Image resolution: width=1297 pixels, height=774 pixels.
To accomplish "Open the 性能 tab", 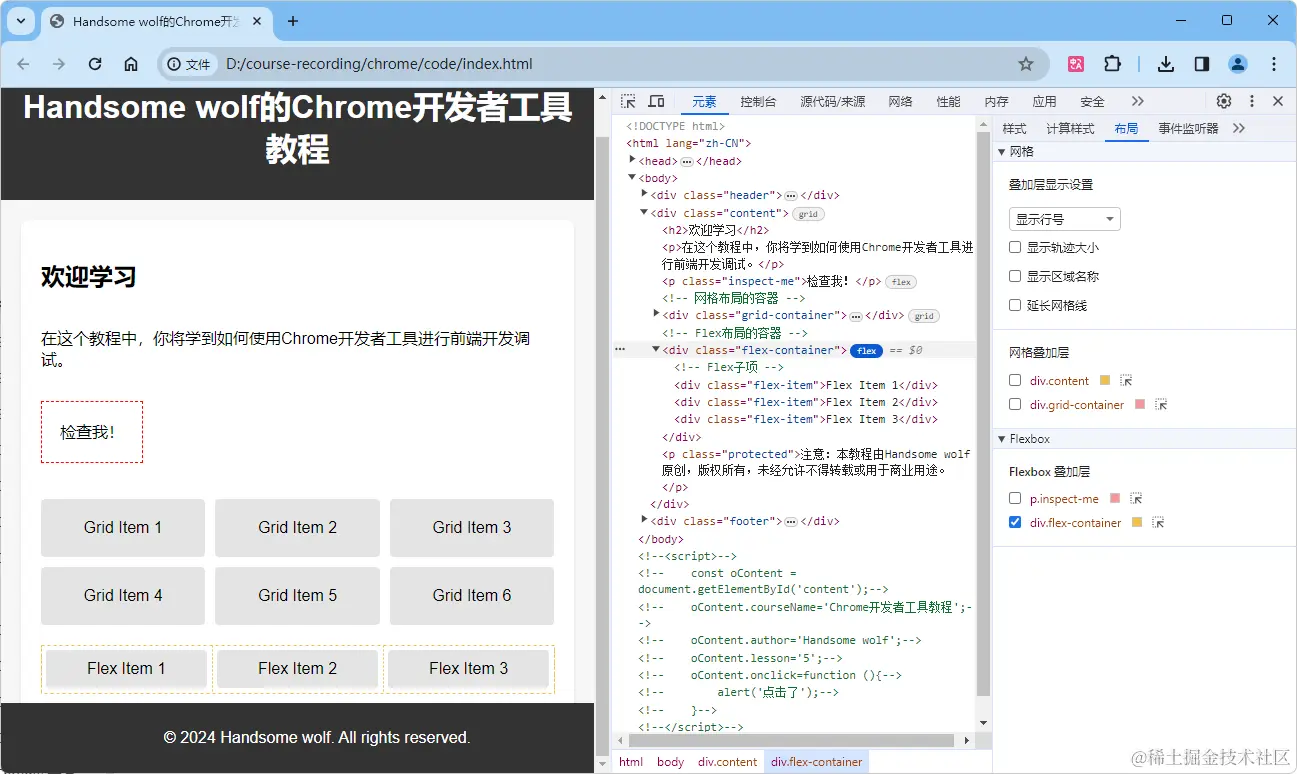I will click(x=948, y=101).
